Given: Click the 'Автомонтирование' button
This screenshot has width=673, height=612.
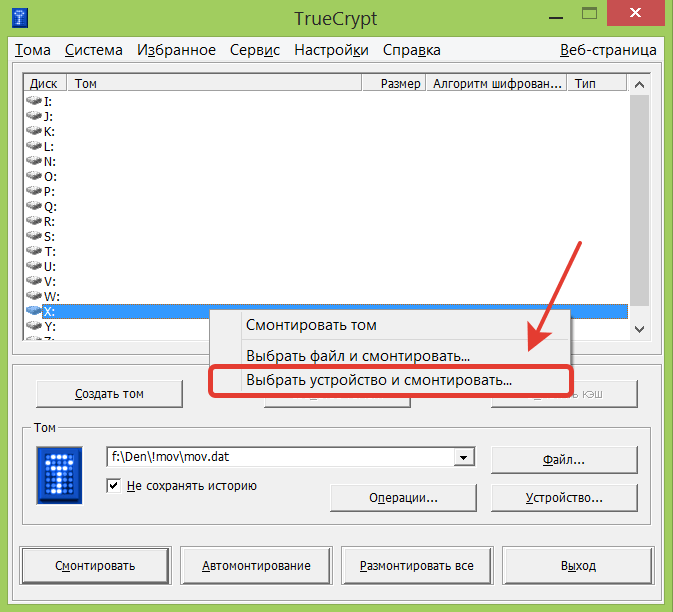Looking at the screenshot, I should (x=256, y=565).
